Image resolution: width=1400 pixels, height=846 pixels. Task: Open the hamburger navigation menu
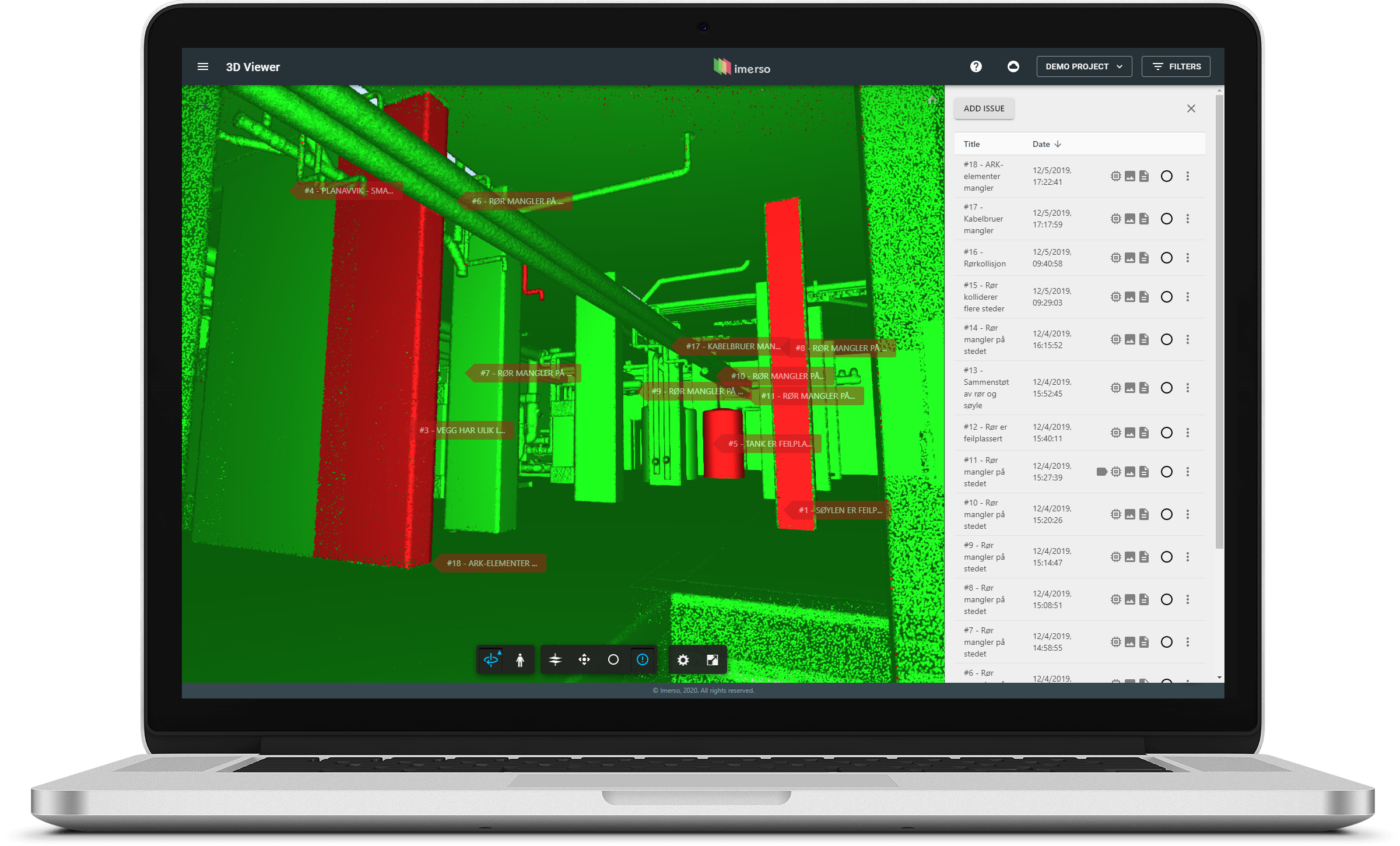point(203,66)
